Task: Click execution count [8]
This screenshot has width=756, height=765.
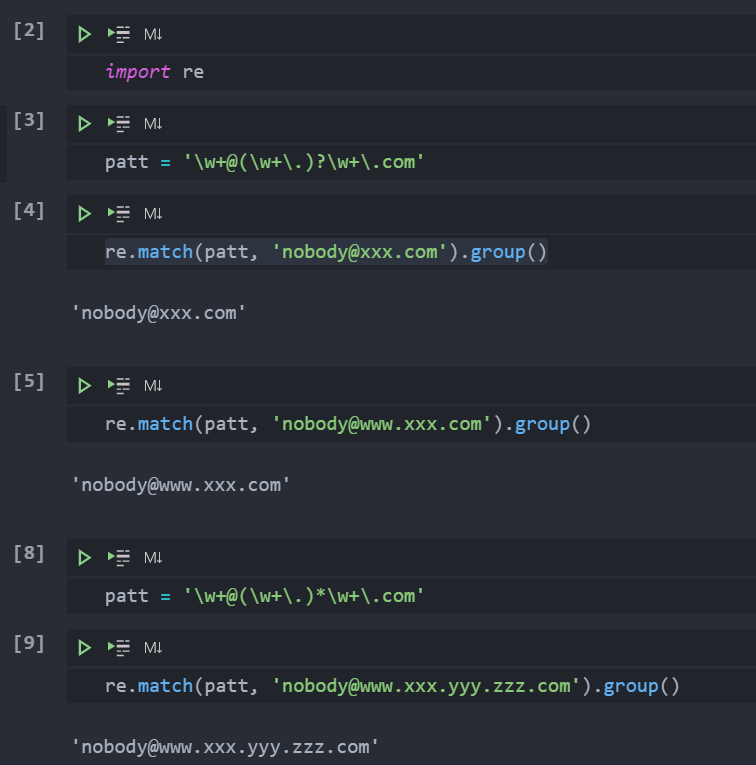Action: pos(29,554)
